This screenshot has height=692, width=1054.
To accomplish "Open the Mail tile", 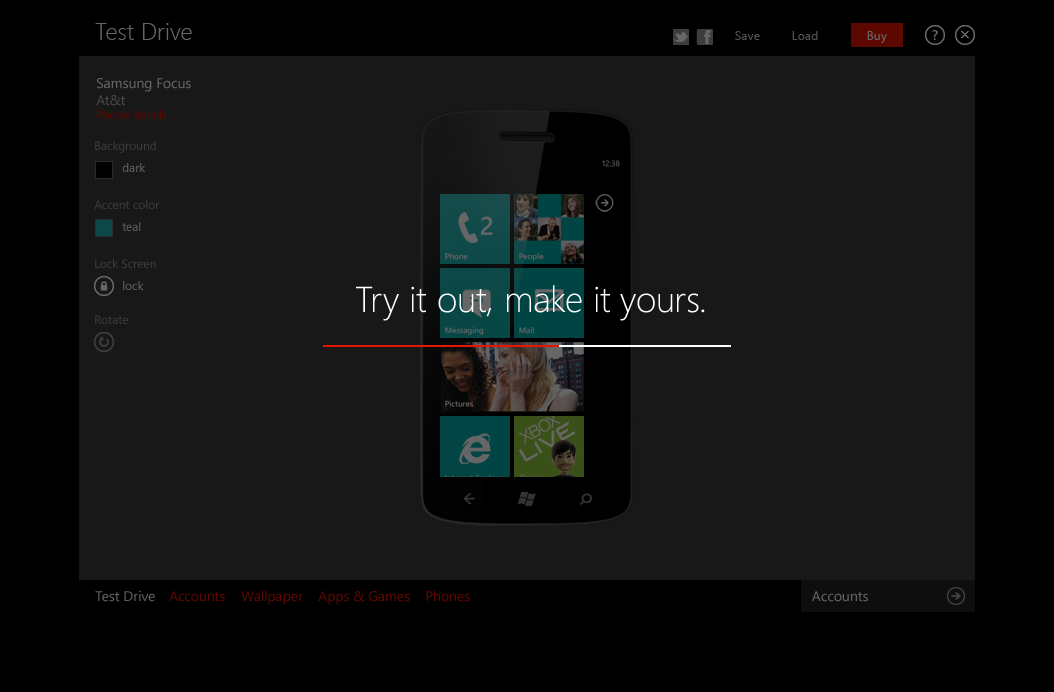I will (549, 303).
